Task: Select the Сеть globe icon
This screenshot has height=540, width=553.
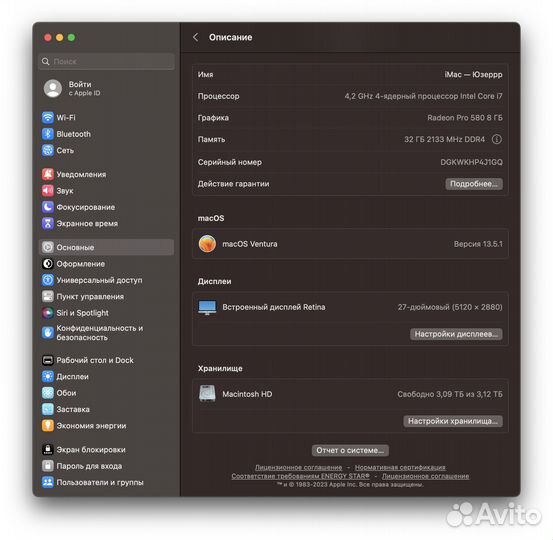Action: 48,150
